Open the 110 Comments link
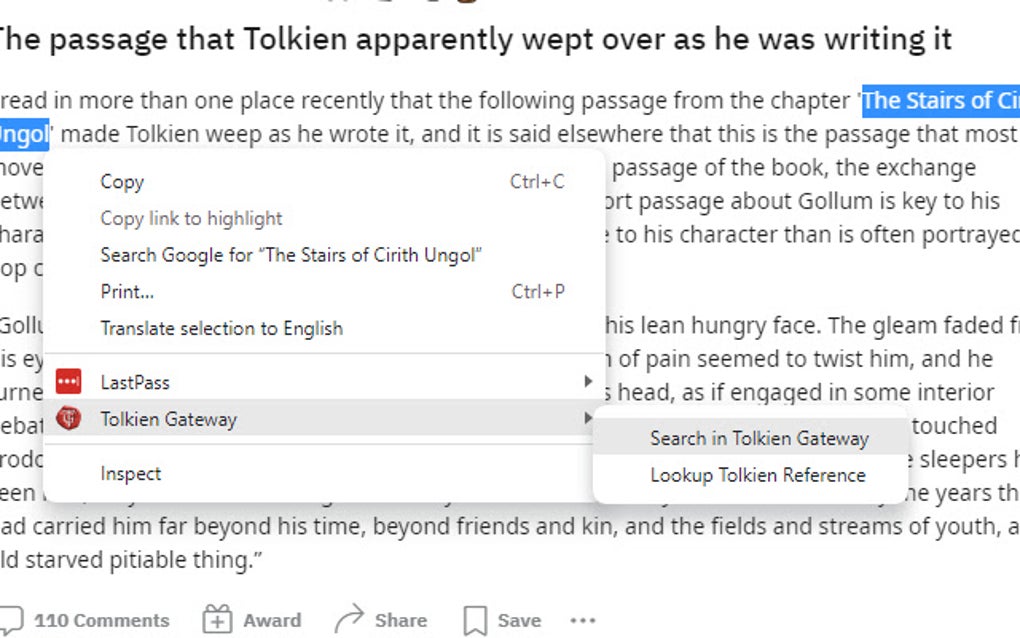This screenshot has height=638, width=1020. tap(101, 620)
